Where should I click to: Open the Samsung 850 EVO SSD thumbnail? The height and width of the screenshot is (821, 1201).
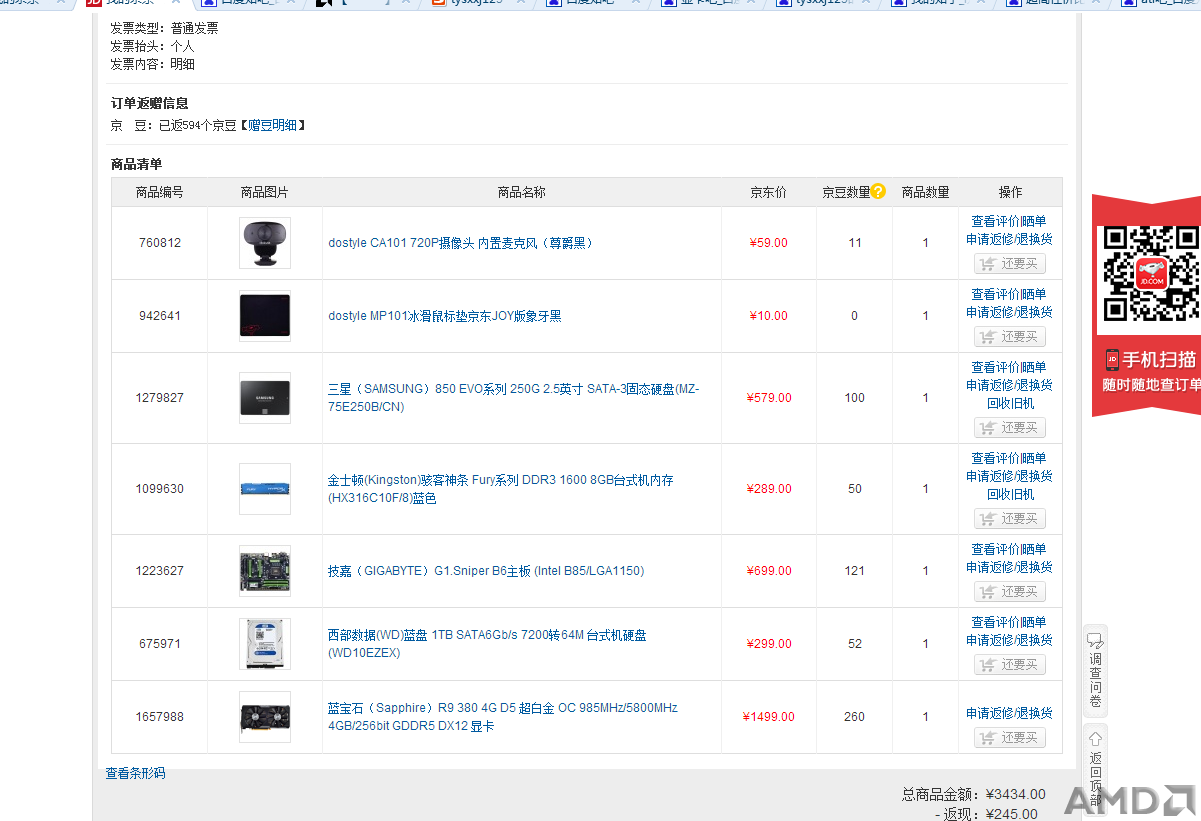(265, 398)
